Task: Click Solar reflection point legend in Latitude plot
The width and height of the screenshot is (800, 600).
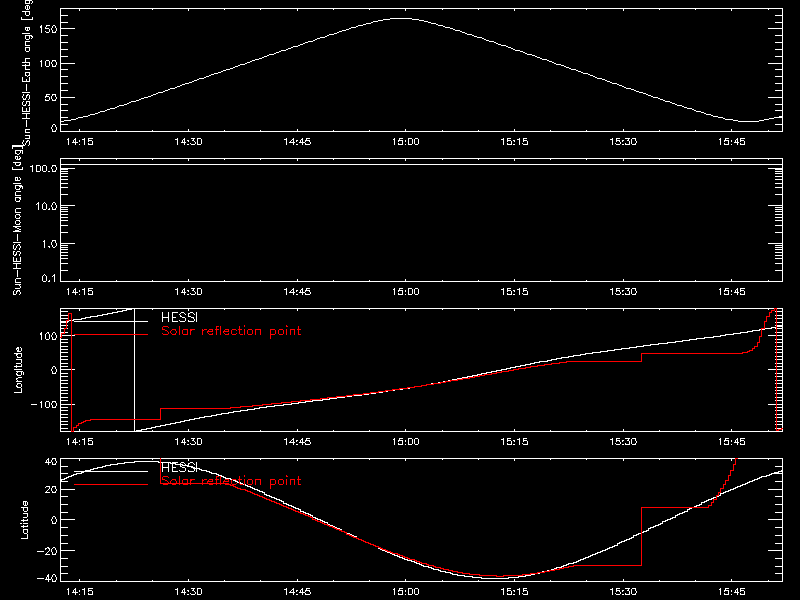Action: [231, 481]
